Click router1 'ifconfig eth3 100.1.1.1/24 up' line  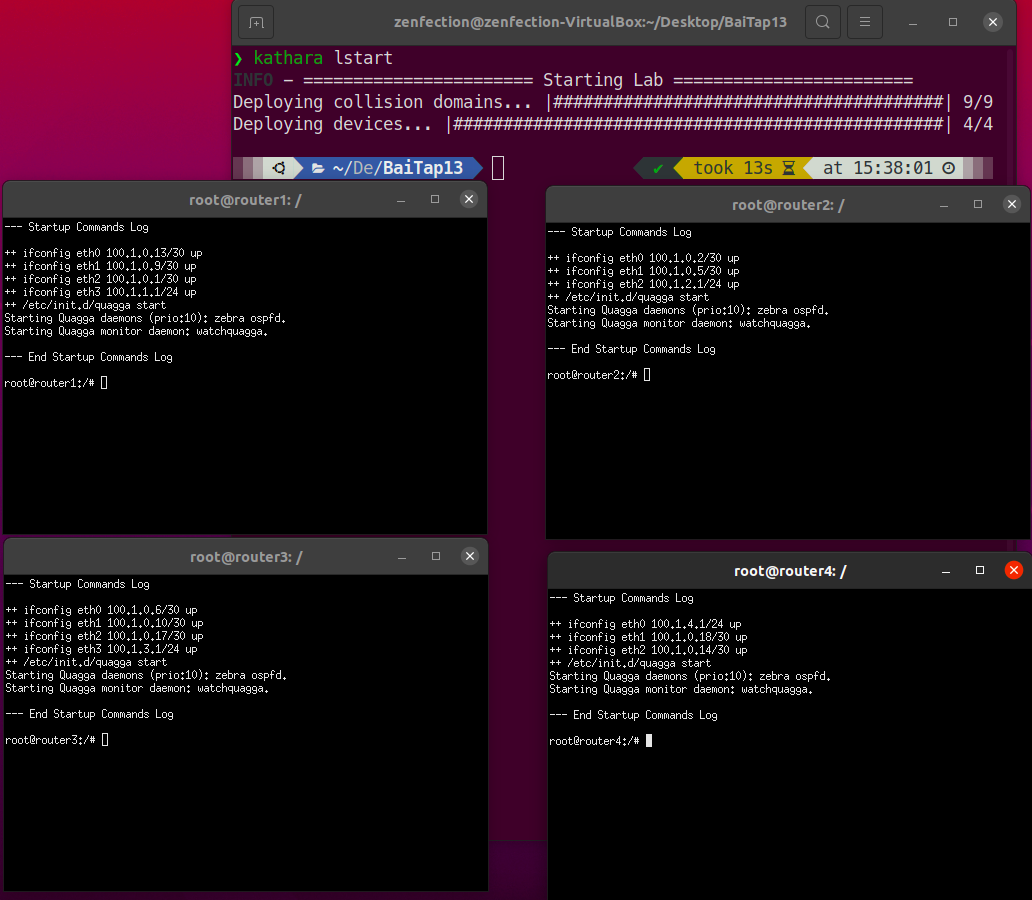click(101, 292)
